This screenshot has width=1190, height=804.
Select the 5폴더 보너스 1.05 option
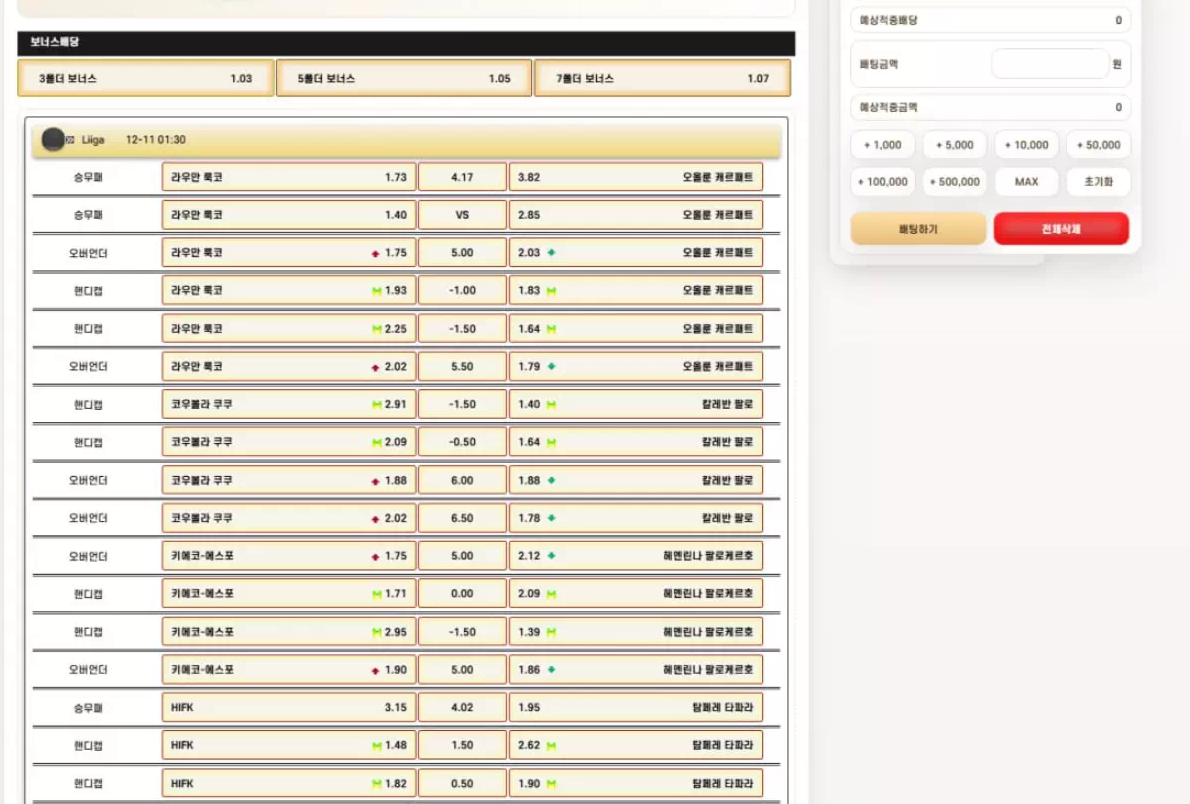(x=403, y=78)
